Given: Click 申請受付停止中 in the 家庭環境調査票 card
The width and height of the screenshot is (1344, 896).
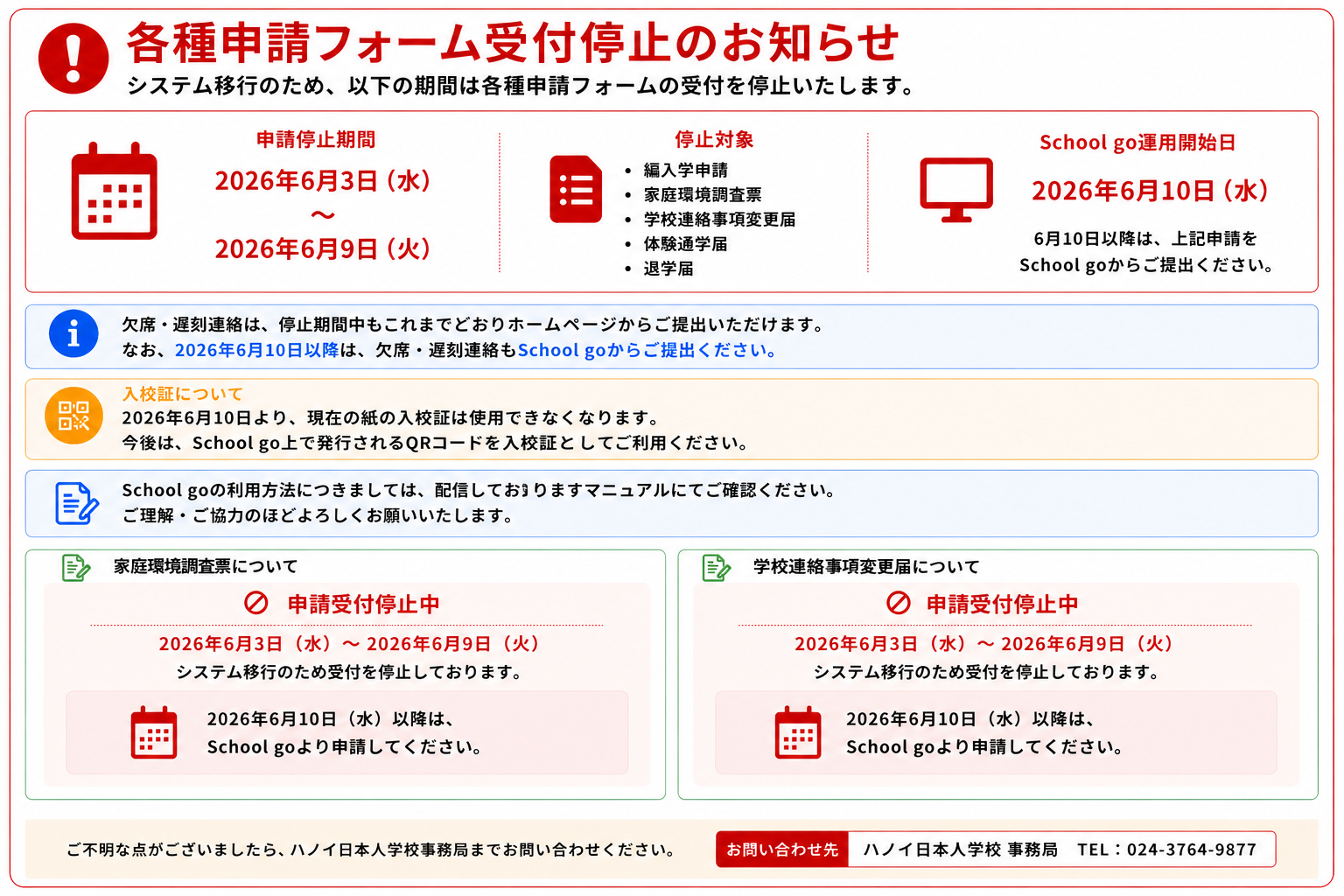Looking at the screenshot, I should coord(364,604).
